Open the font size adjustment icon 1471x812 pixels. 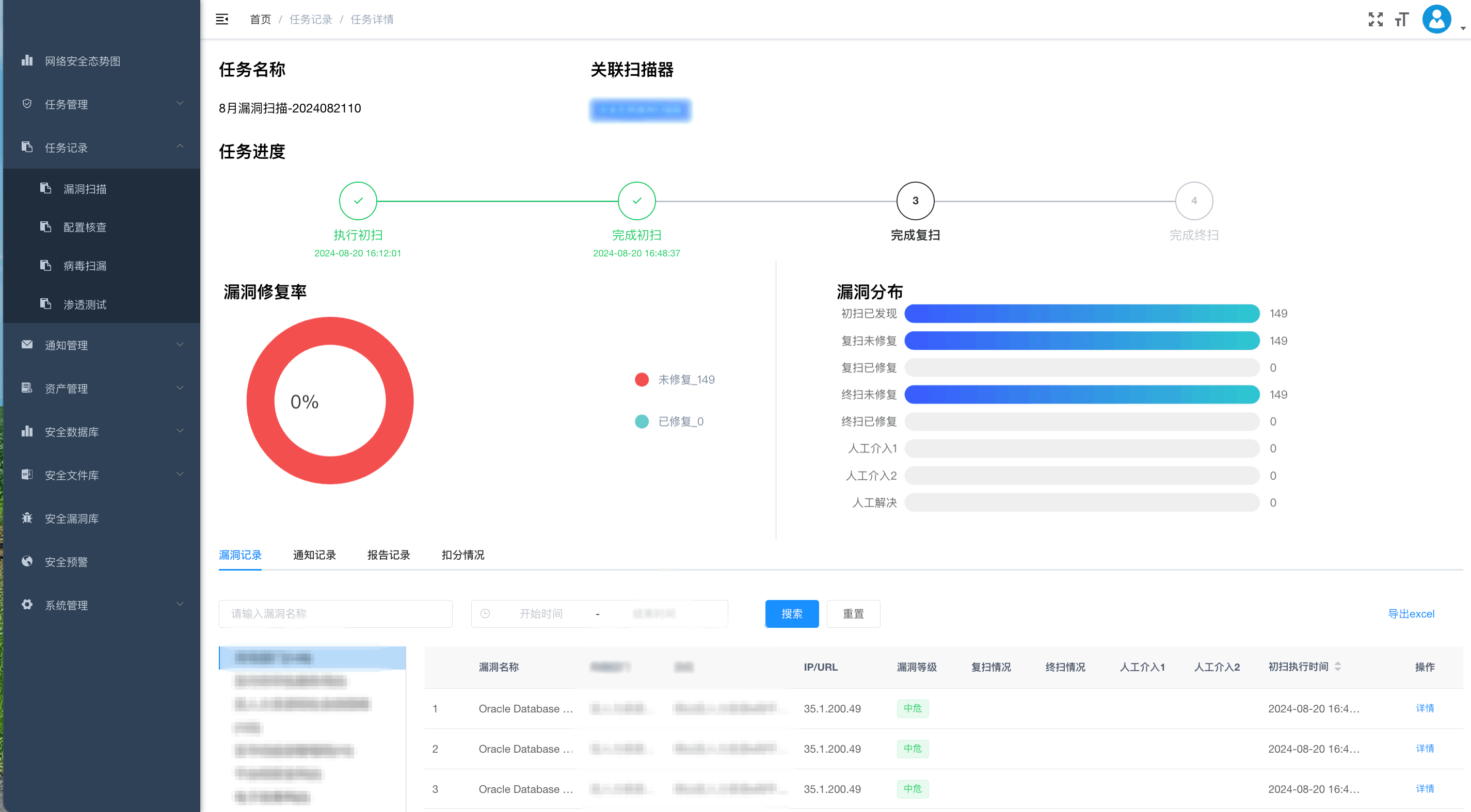[x=1401, y=20]
